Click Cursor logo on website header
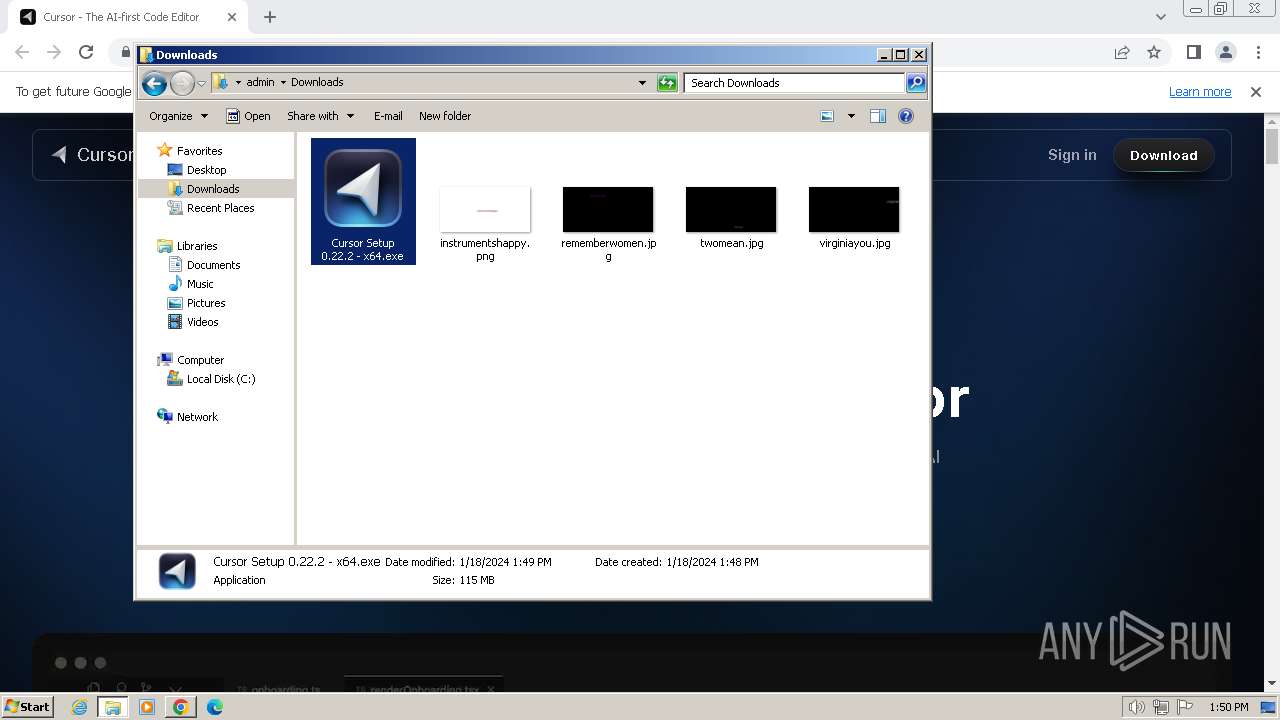 92,155
